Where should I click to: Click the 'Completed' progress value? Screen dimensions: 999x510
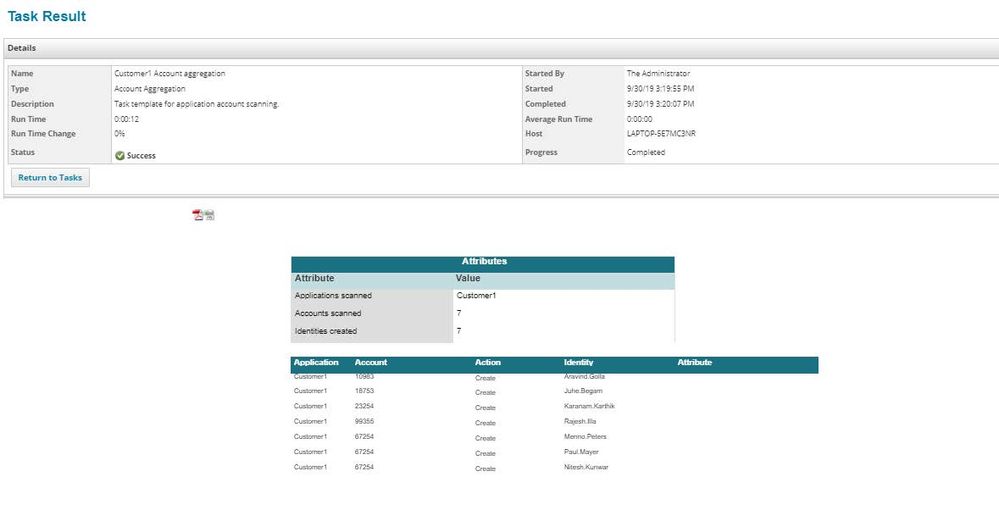tap(646, 152)
